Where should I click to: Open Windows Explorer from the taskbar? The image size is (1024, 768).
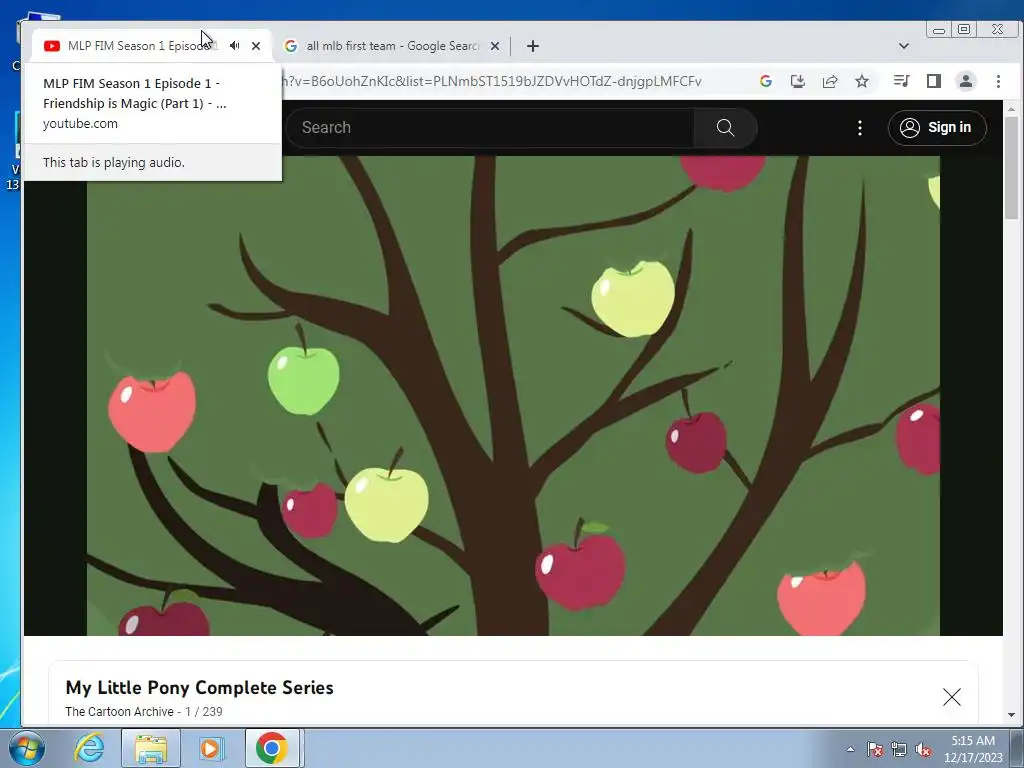(150, 748)
